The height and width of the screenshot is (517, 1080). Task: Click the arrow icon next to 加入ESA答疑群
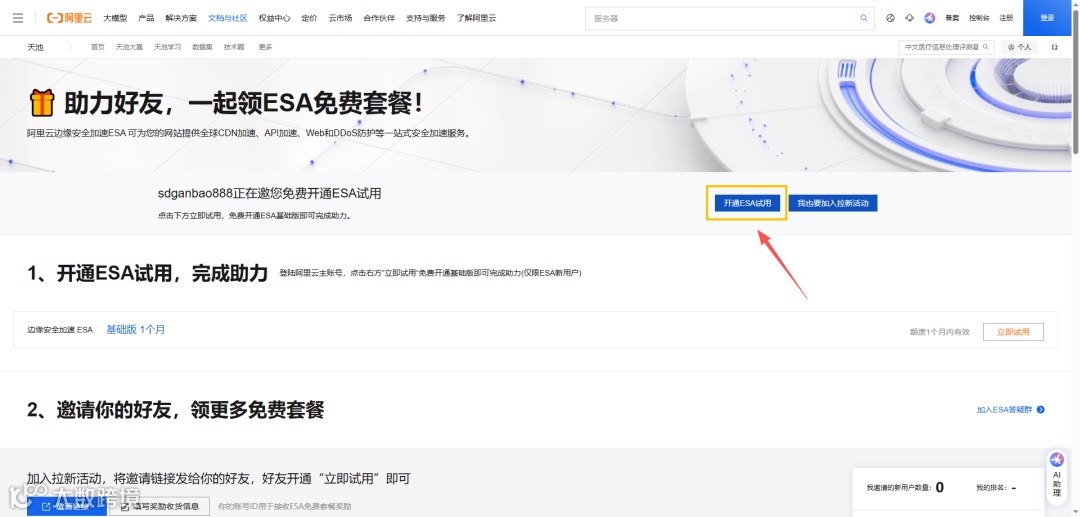1041,410
